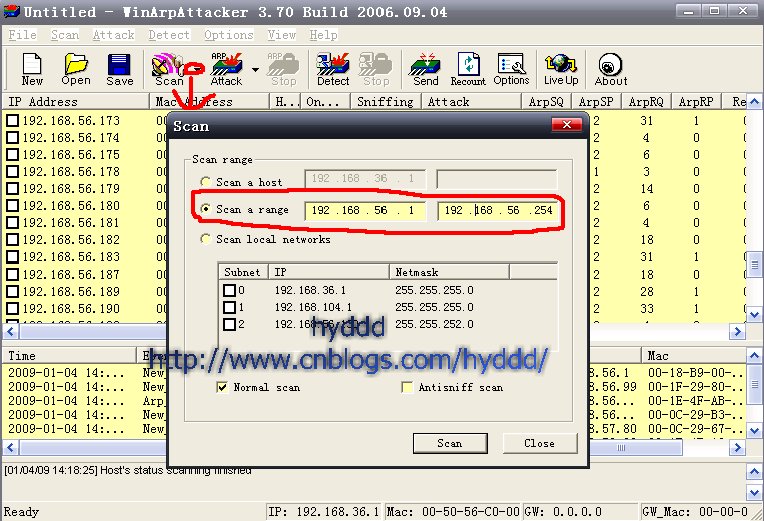This screenshot has width=764, height=521.
Task: Tick the checkbox for host 192.168.56.180
Action: pyautogui.click(x=13, y=206)
